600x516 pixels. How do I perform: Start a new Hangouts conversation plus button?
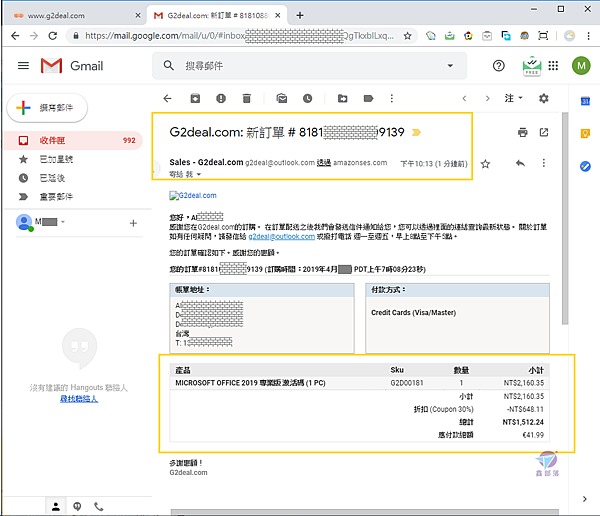pyautogui.click(x=133, y=223)
